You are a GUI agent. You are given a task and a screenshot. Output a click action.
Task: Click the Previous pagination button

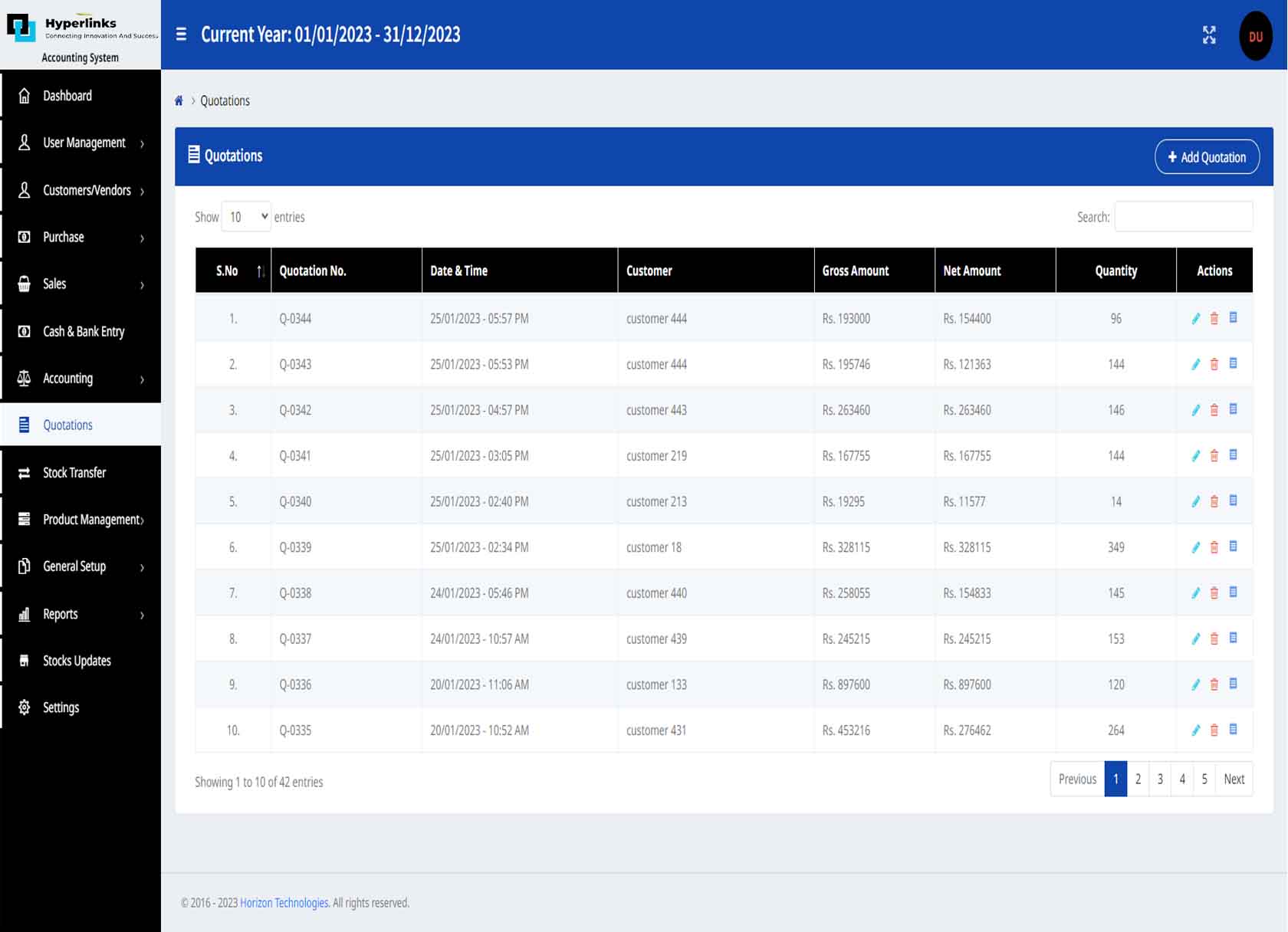click(1077, 779)
